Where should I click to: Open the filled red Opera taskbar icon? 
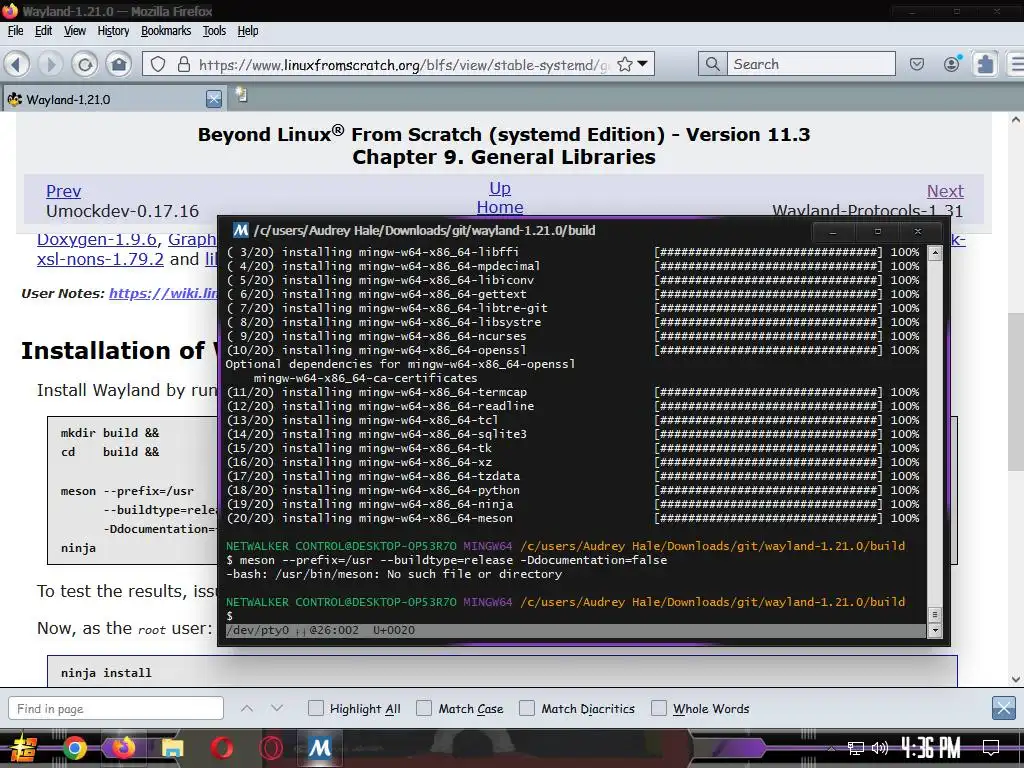(x=222, y=748)
